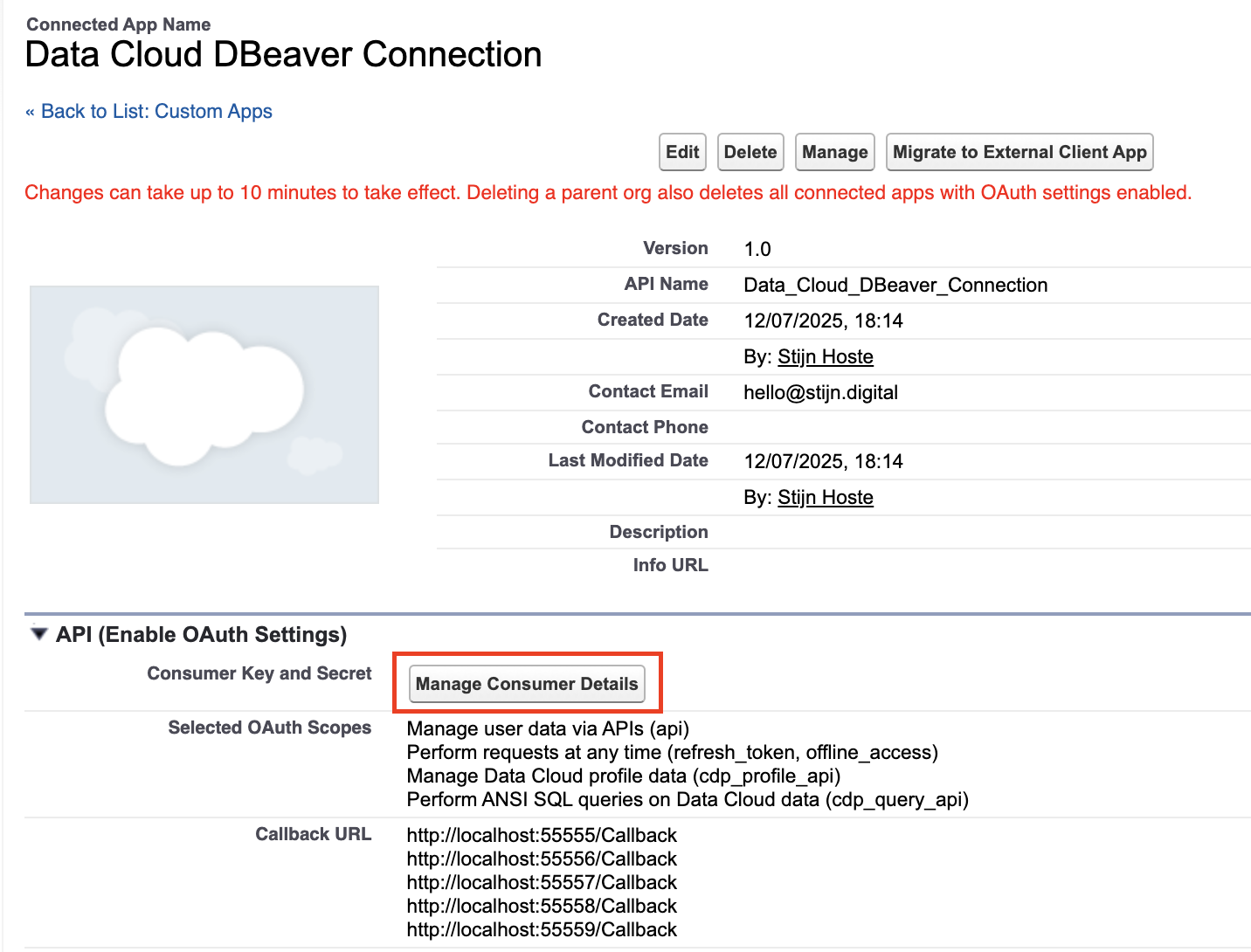Delete this connected app
1251x952 pixels.
(x=750, y=152)
